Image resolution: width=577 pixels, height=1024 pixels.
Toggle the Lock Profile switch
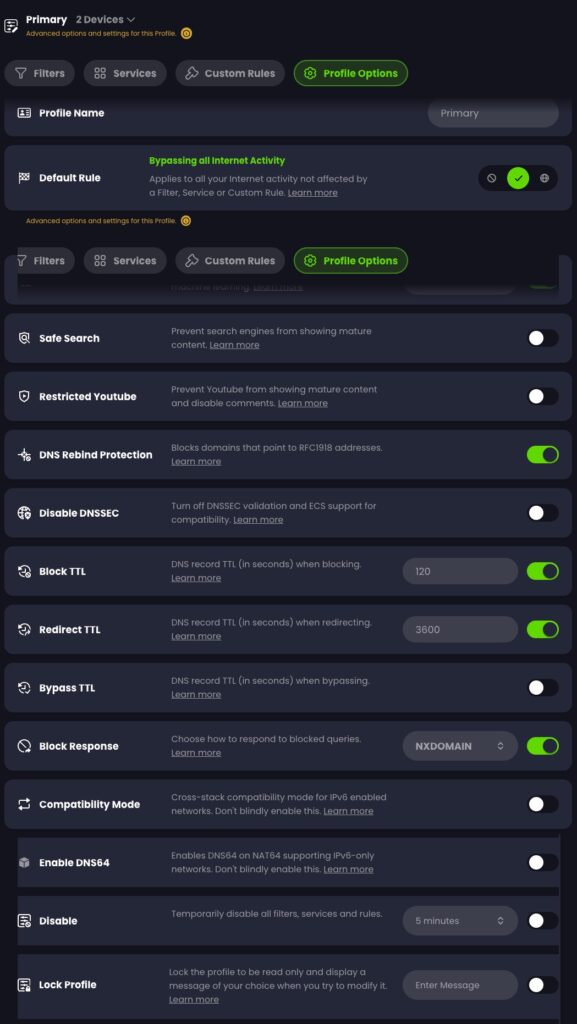click(x=542, y=985)
